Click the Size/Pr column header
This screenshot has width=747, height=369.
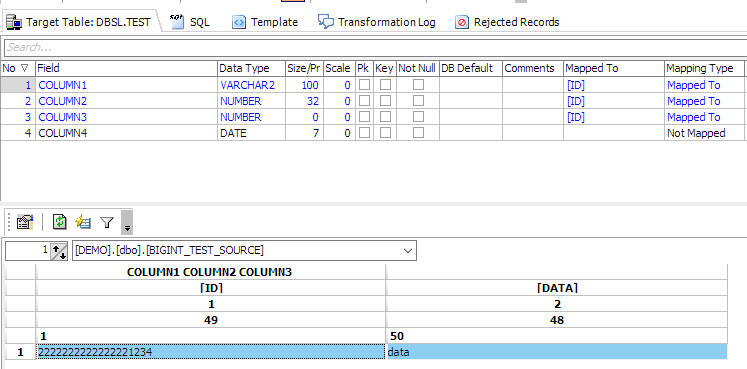pyautogui.click(x=304, y=69)
